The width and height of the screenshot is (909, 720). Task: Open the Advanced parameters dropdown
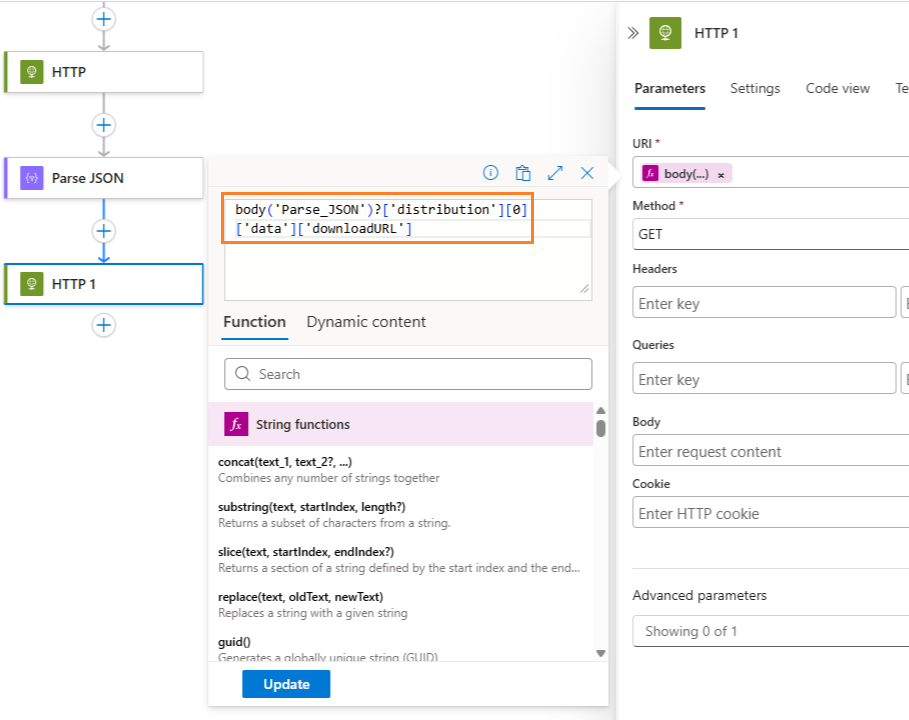[x=771, y=631]
